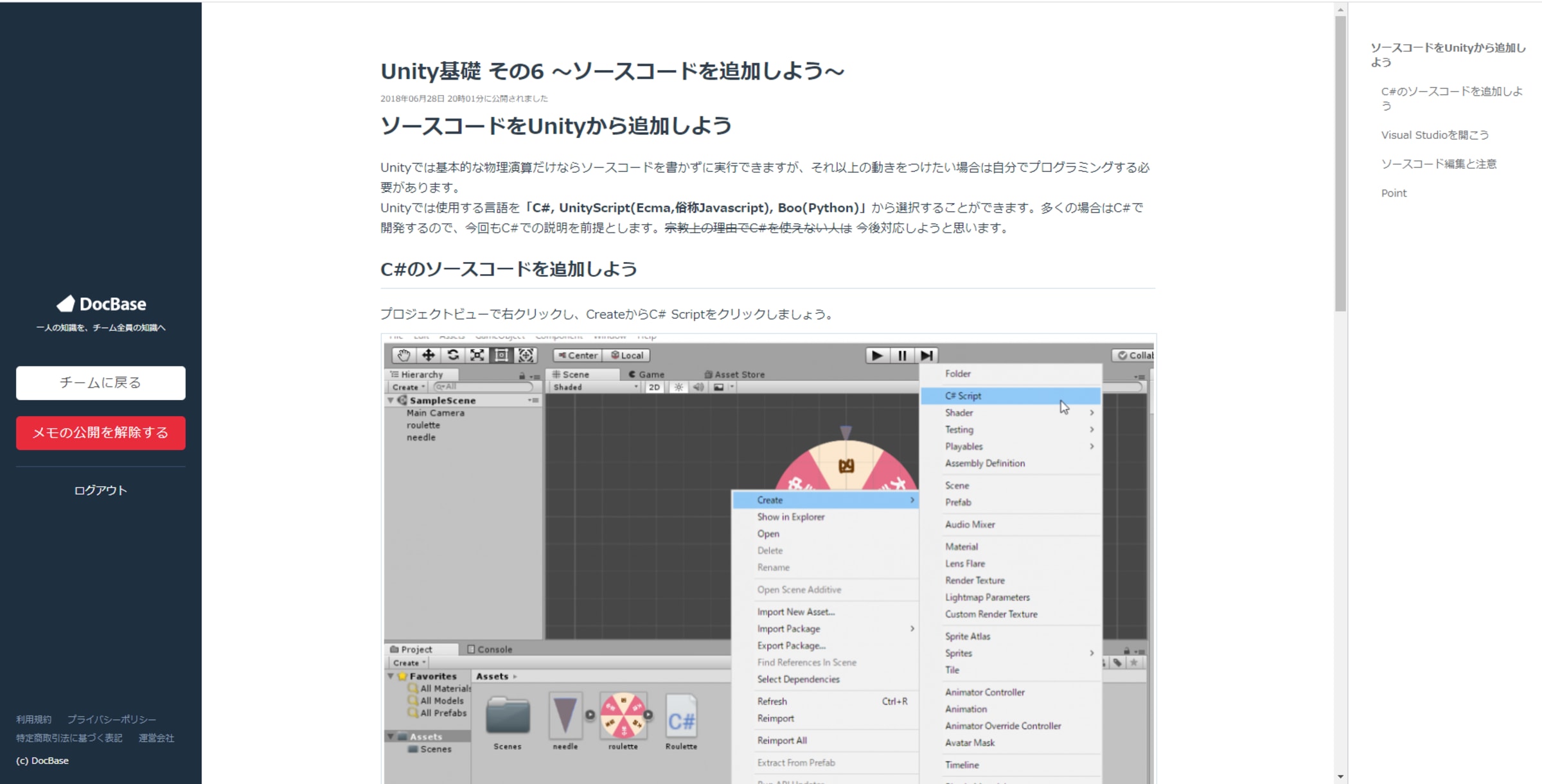The height and width of the screenshot is (784, 1542).
Task: Select the Scale tool icon
Action: [477, 355]
